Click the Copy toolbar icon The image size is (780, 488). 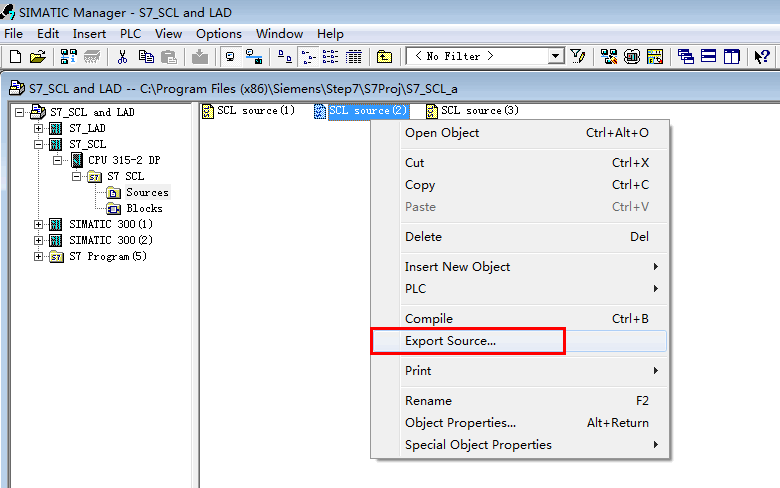(146, 57)
